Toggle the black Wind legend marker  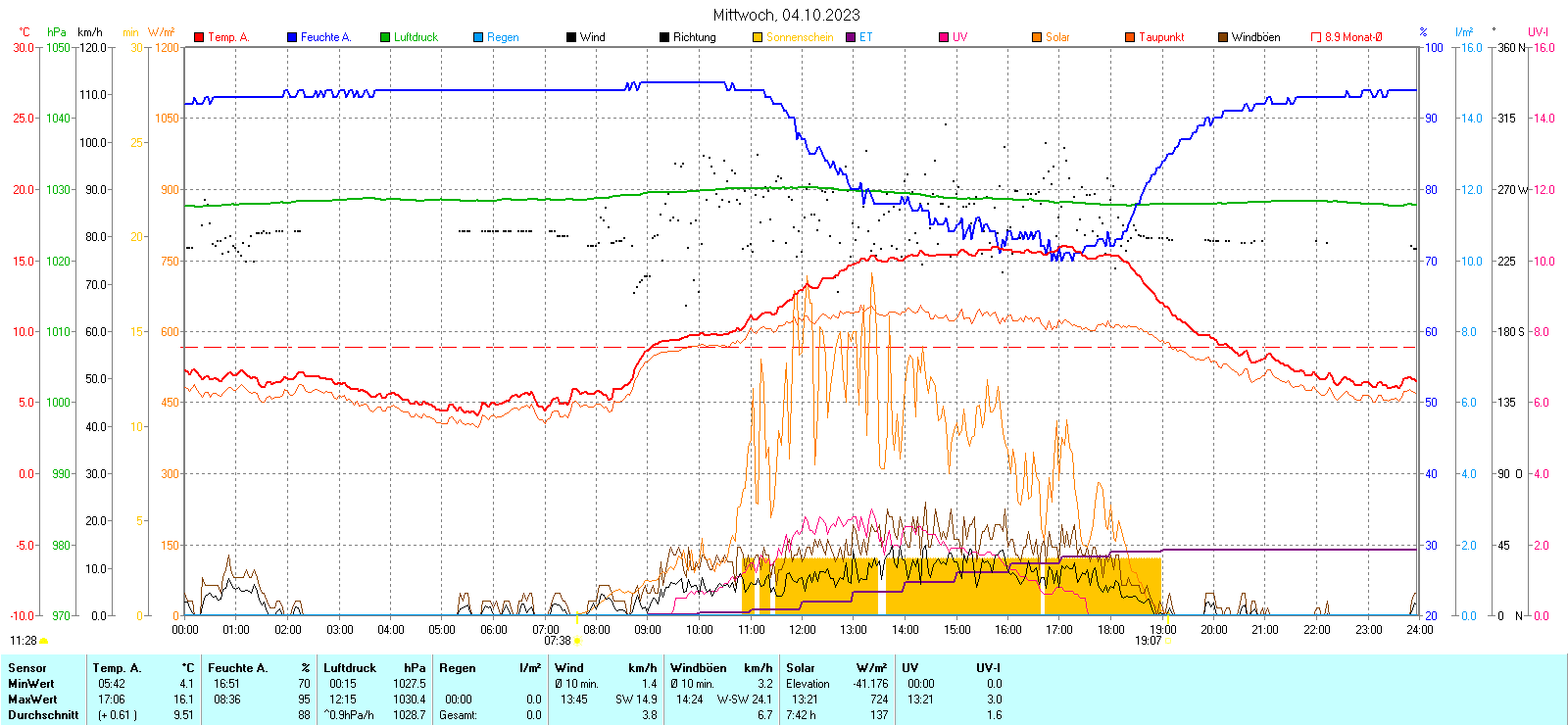(x=571, y=37)
